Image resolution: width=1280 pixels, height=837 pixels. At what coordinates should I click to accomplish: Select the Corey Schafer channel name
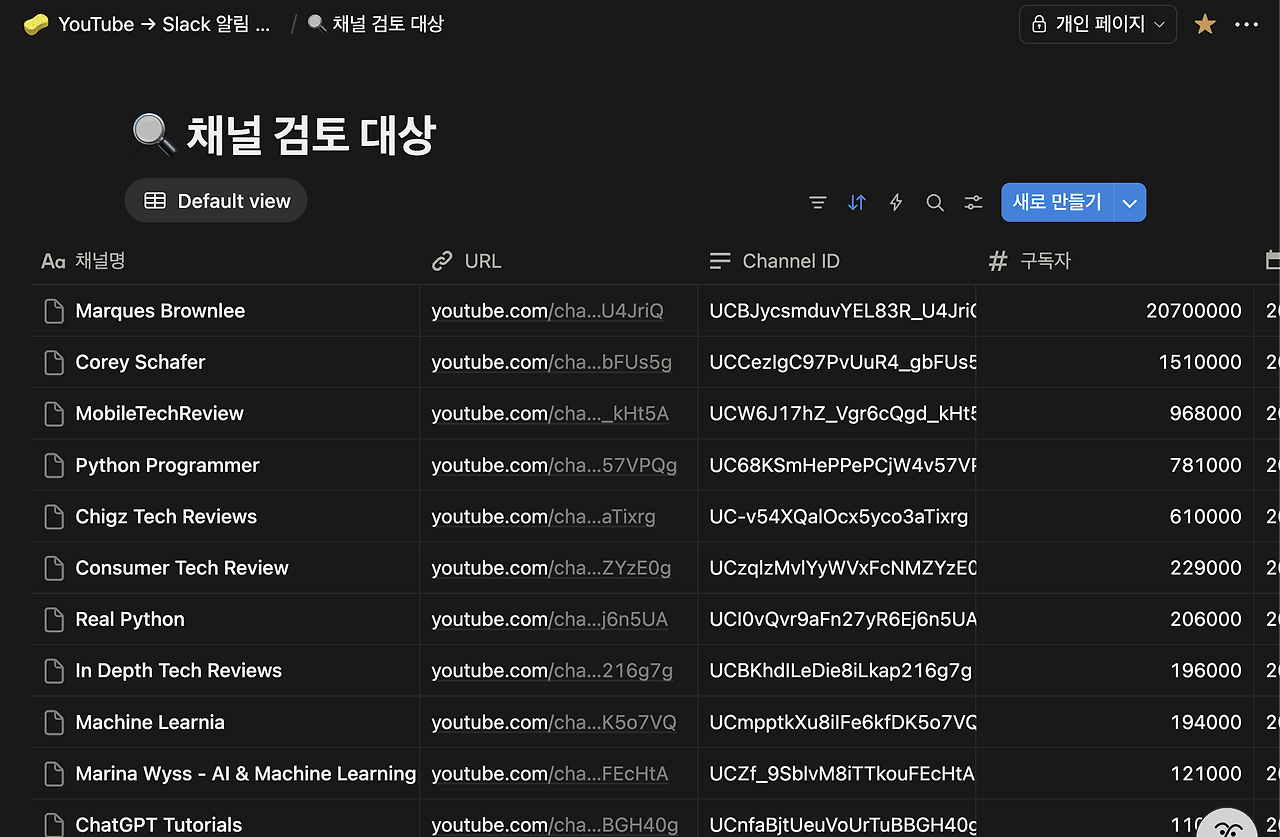[x=140, y=362]
